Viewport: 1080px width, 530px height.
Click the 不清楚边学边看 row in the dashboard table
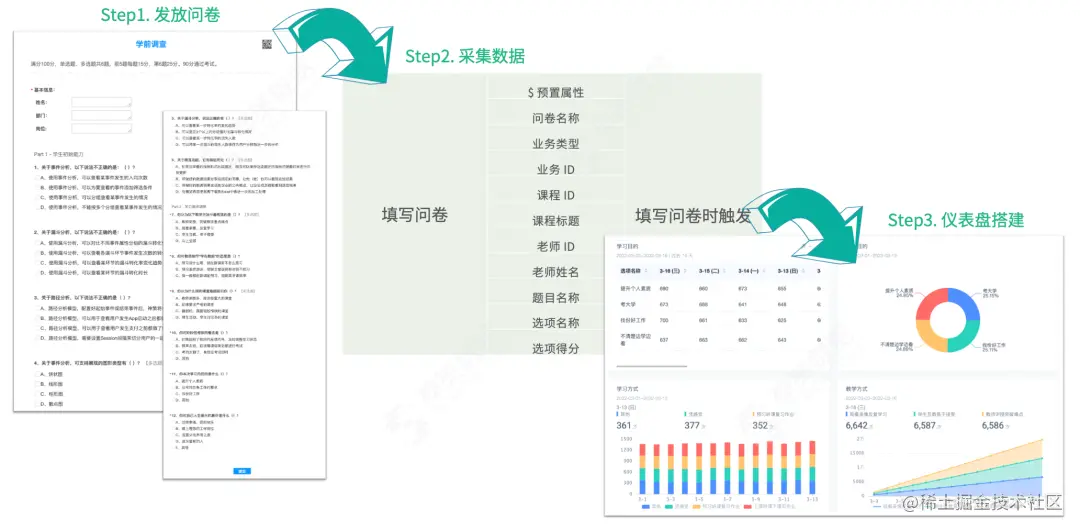pyautogui.click(x=720, y=339)
